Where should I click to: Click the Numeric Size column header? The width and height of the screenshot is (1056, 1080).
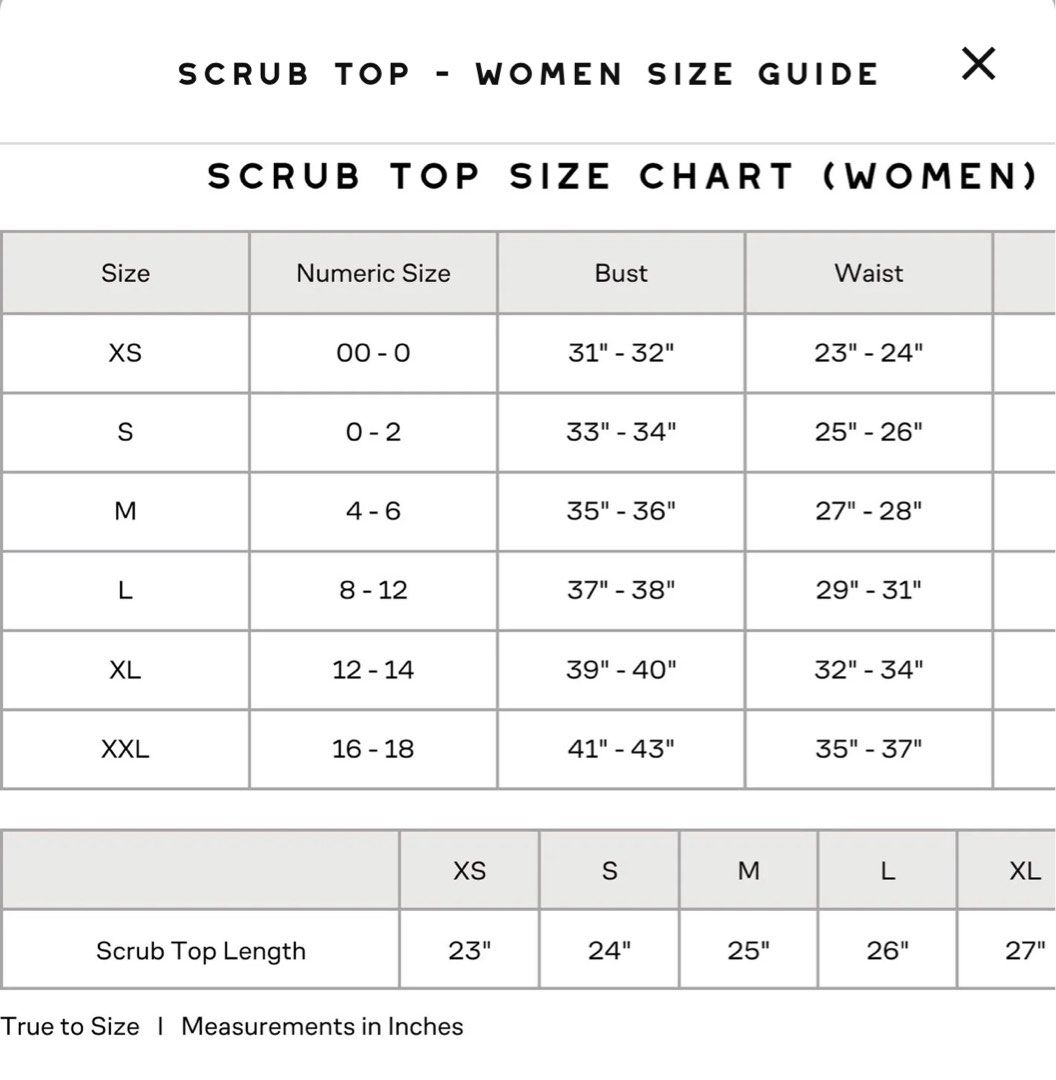click(373, 273)
